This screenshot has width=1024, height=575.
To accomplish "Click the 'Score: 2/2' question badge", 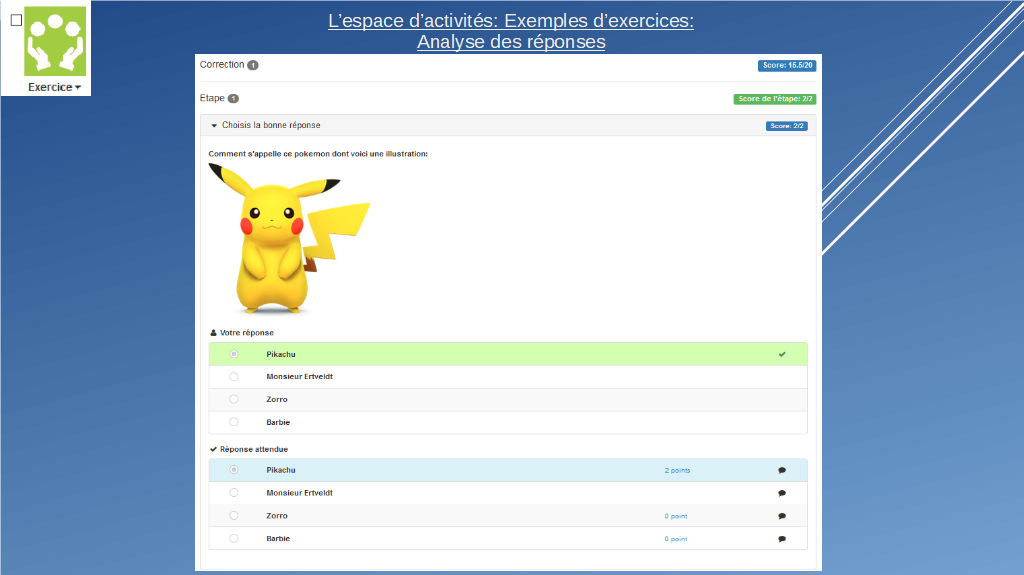I will coord(786,126).
